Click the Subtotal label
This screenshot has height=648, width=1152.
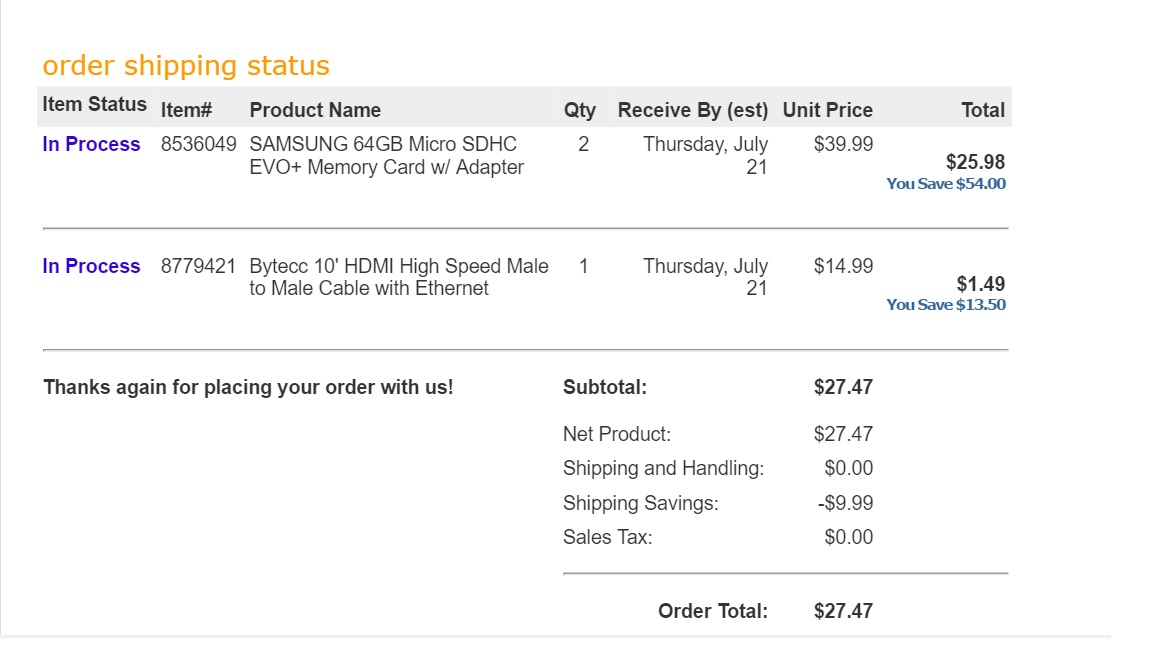point(605,387)
